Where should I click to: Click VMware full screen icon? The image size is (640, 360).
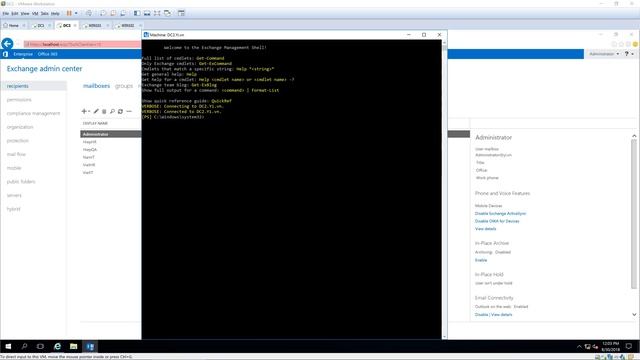(x=157, y=13)
